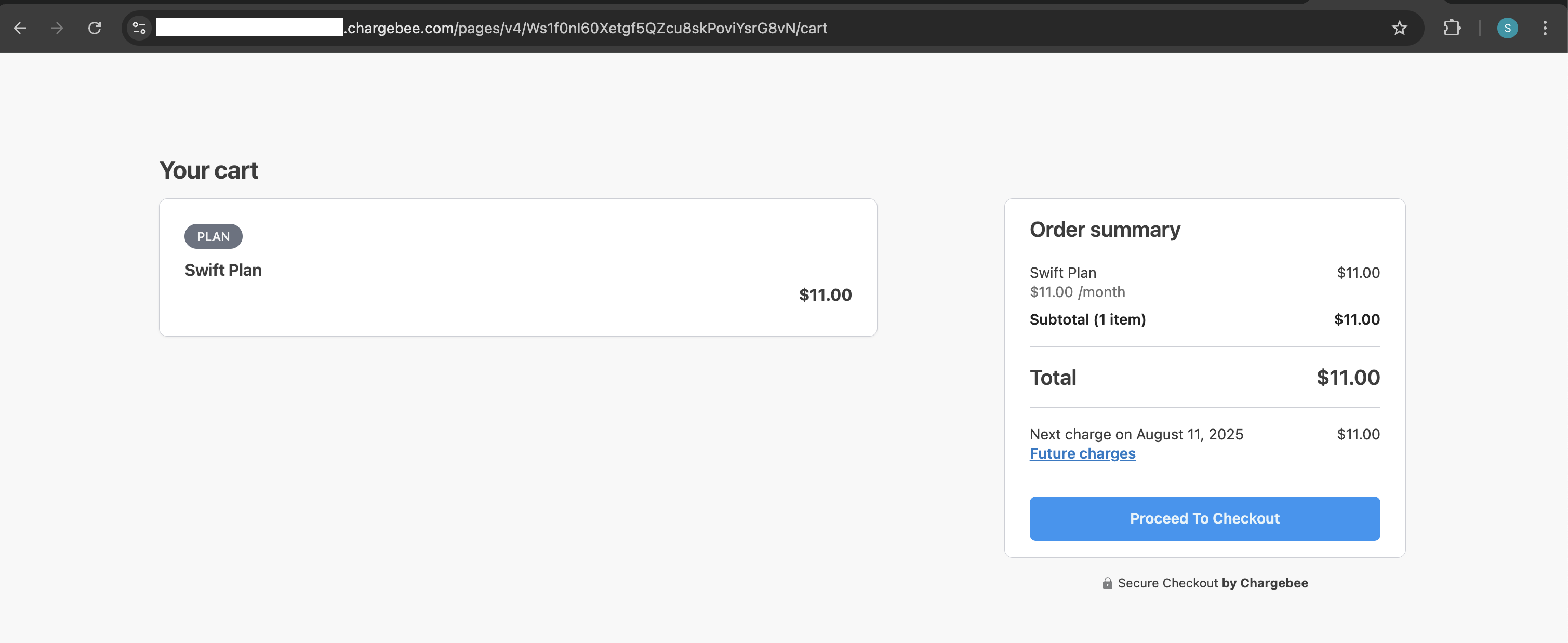Click the Order summary heading
Viewport: 1568px width, 643px height.
1105,230
